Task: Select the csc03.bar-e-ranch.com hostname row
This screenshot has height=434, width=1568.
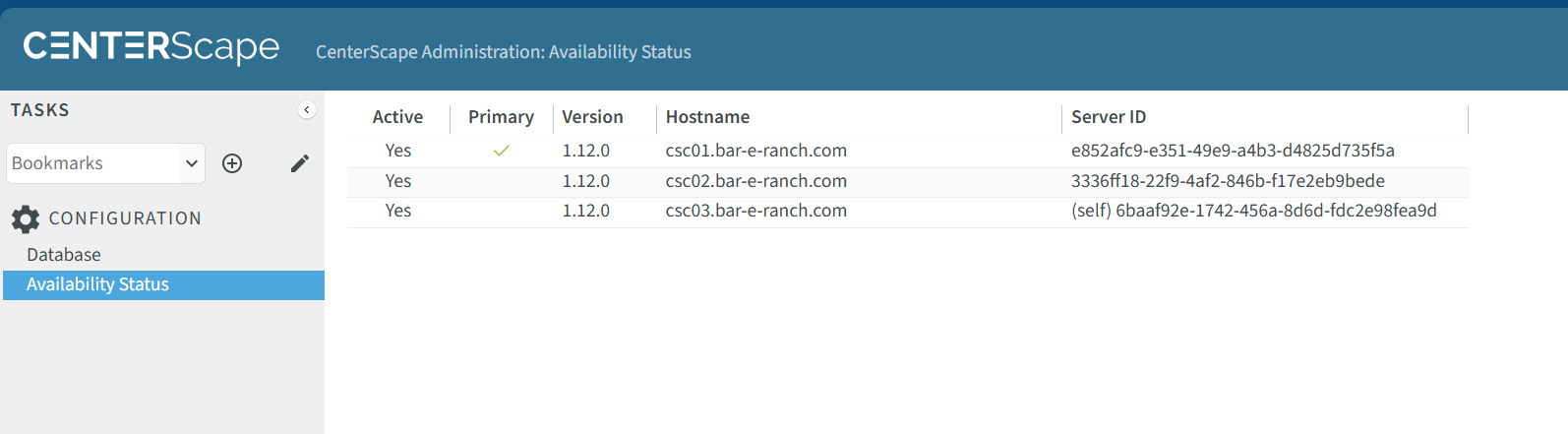Action: point(755,211)
